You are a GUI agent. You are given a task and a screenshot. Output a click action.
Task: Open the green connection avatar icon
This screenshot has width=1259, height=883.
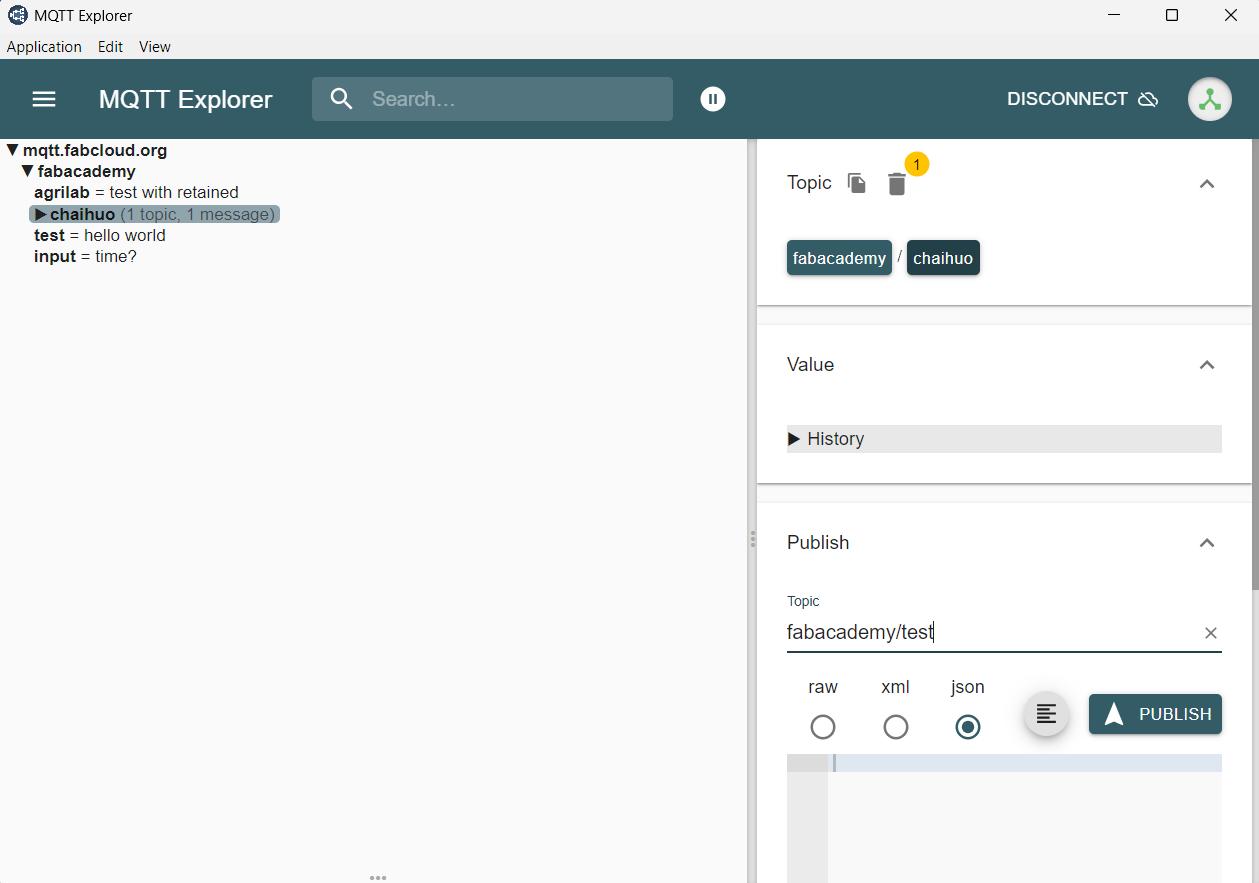(x=1210, y=99)
